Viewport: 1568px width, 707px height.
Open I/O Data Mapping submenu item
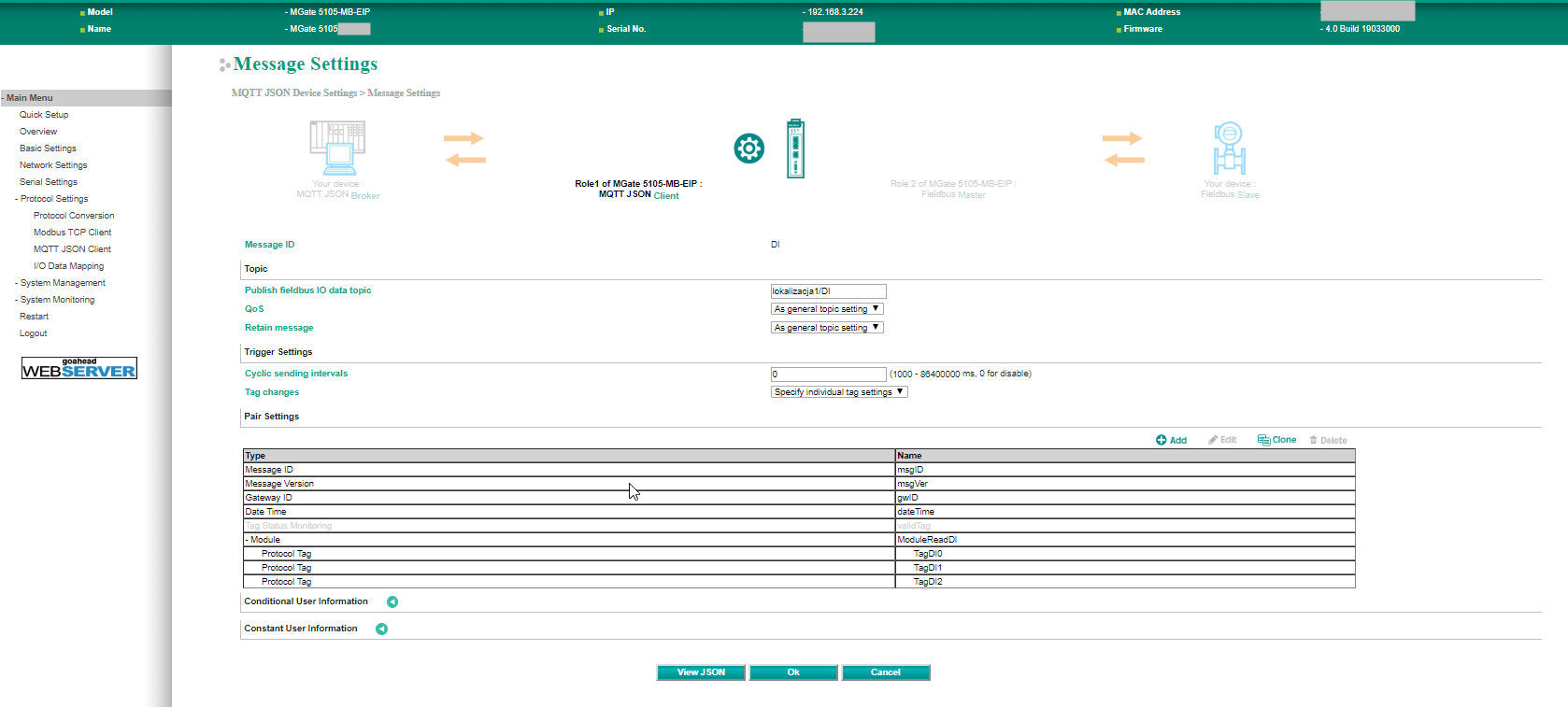click(x=68, y=266)
